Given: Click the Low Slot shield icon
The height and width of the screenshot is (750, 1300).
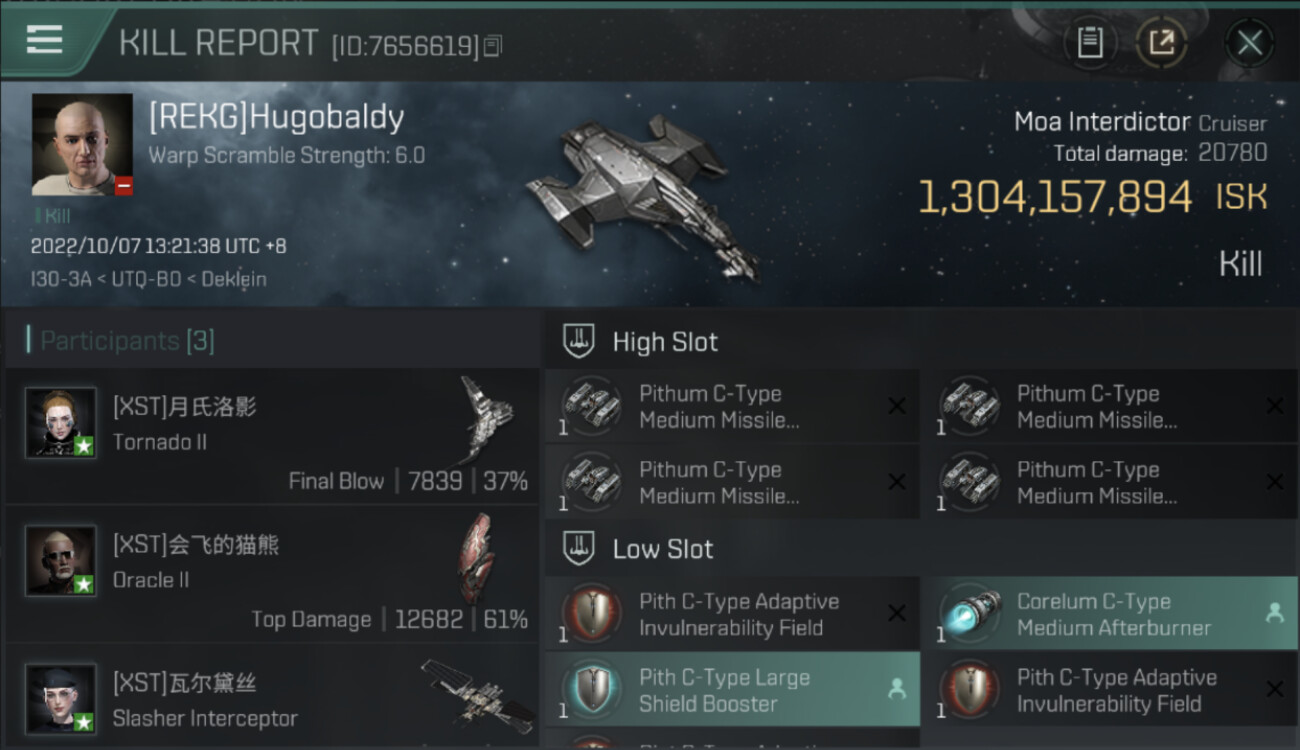Looking at the screenshot, I should 578,548.
